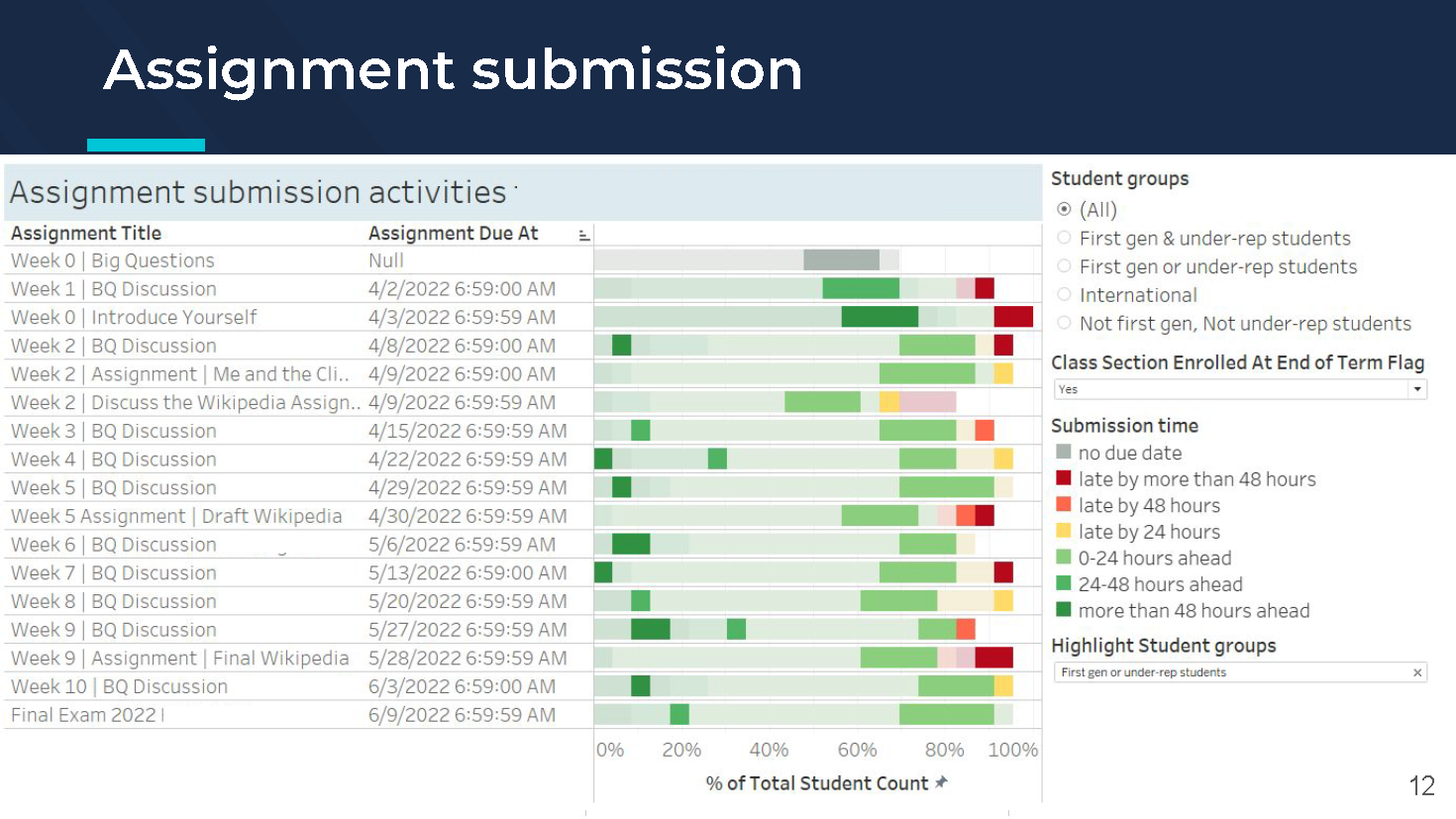The height and width of the screenshot is (819, 1456).
Task: Click the late by 48 hours legend swatch
Action: click(x=1064, y=504)
